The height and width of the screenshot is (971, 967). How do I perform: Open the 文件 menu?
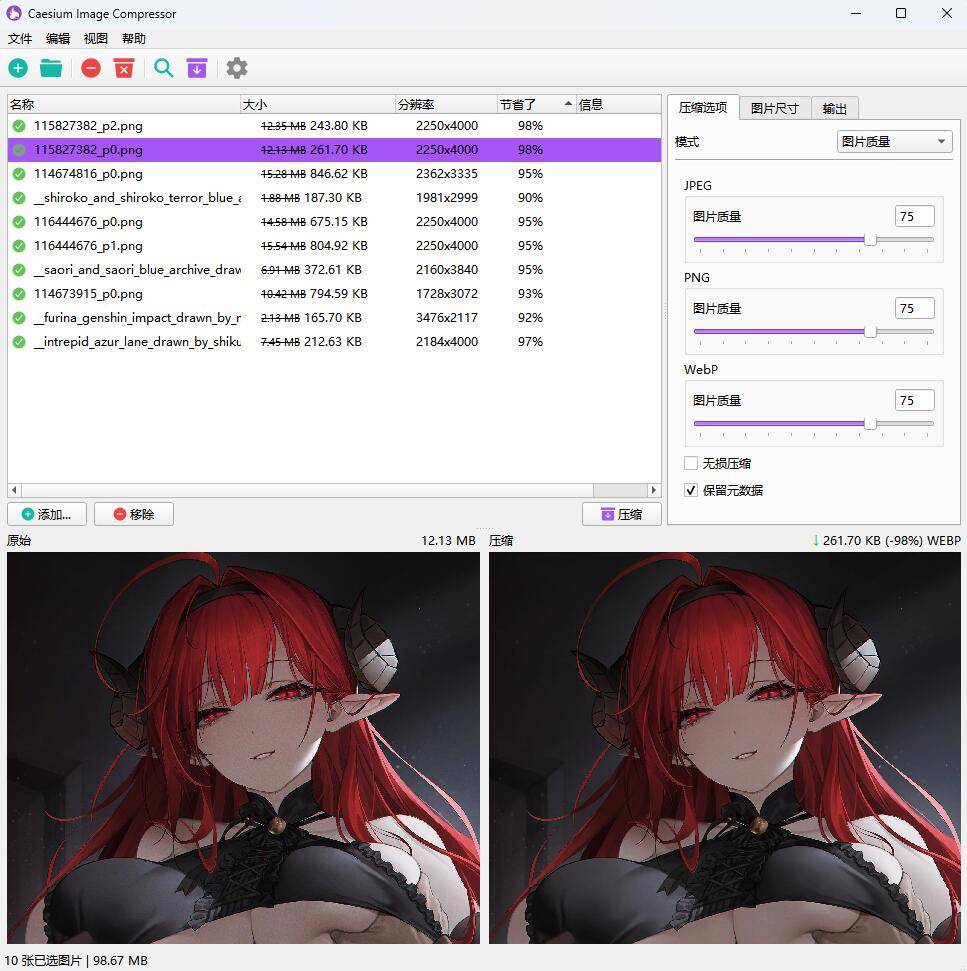click(x=20, y=39)
